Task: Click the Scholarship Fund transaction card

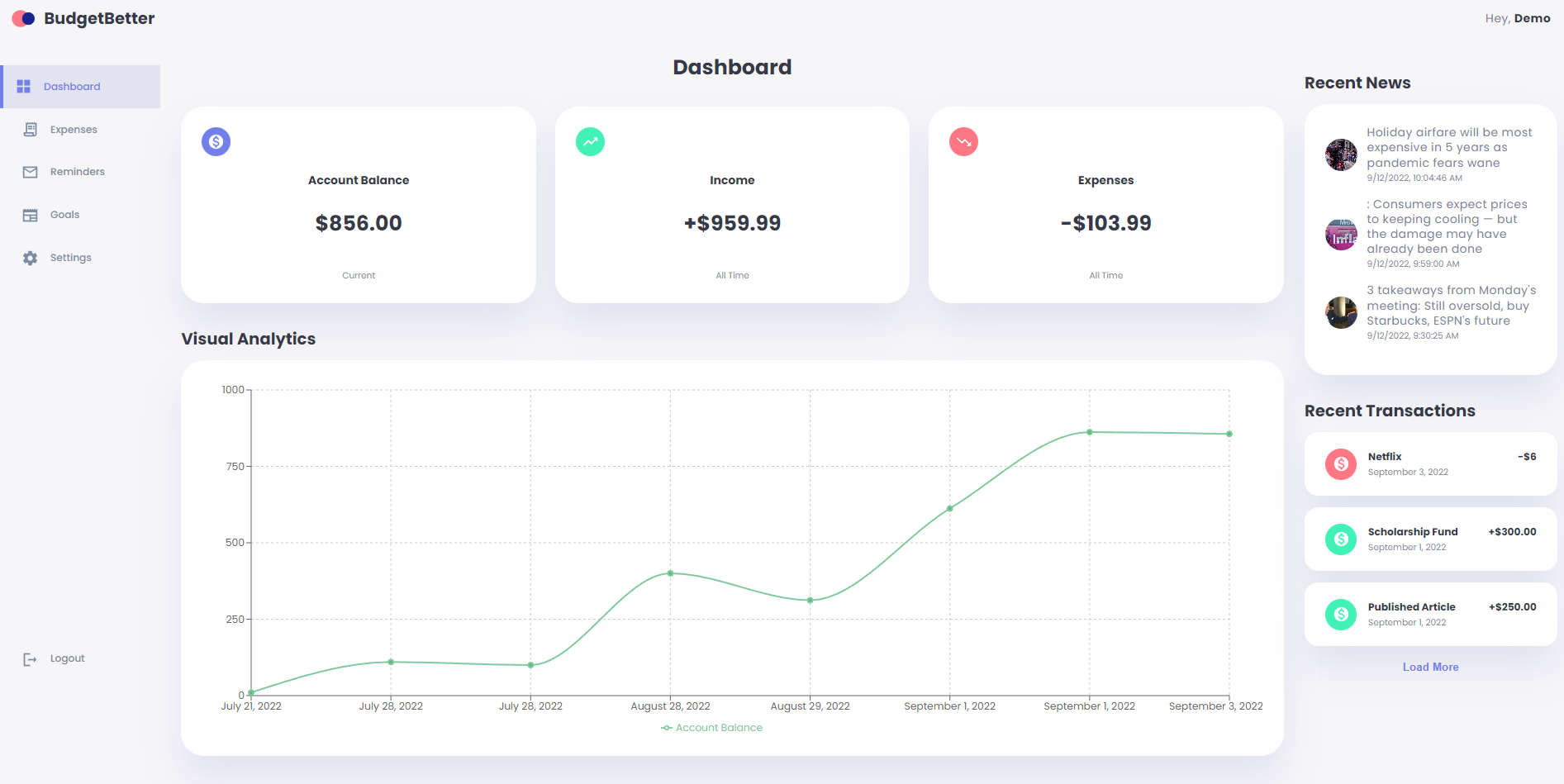Action: 1430,539
